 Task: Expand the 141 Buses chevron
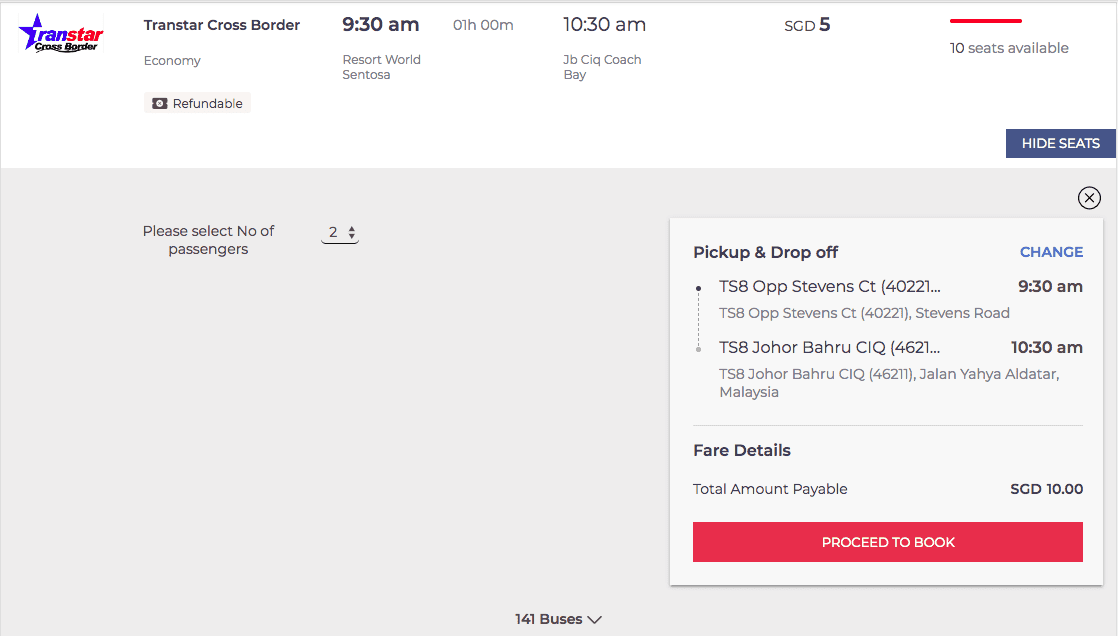[595, 620]
